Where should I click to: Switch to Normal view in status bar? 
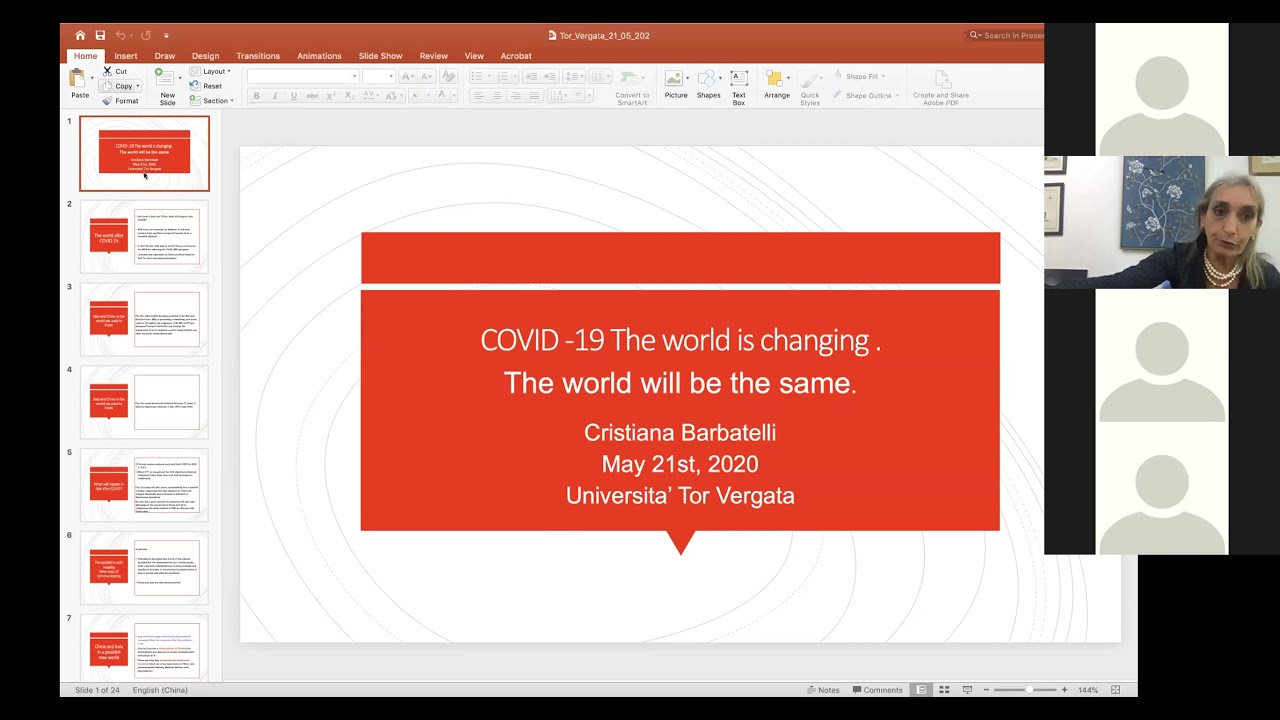coord(921,690)
